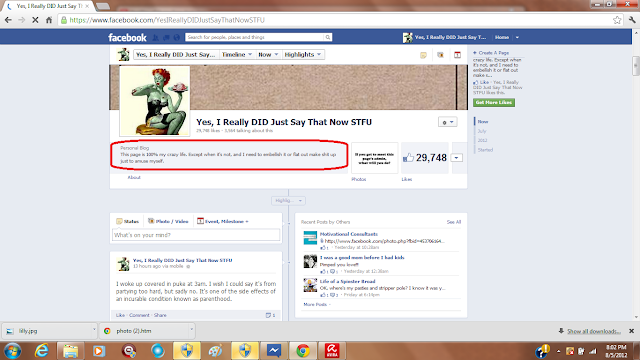Screen dimensions: 640x360
Task: Click Share under the puke post
Action: tap(160, 315)
